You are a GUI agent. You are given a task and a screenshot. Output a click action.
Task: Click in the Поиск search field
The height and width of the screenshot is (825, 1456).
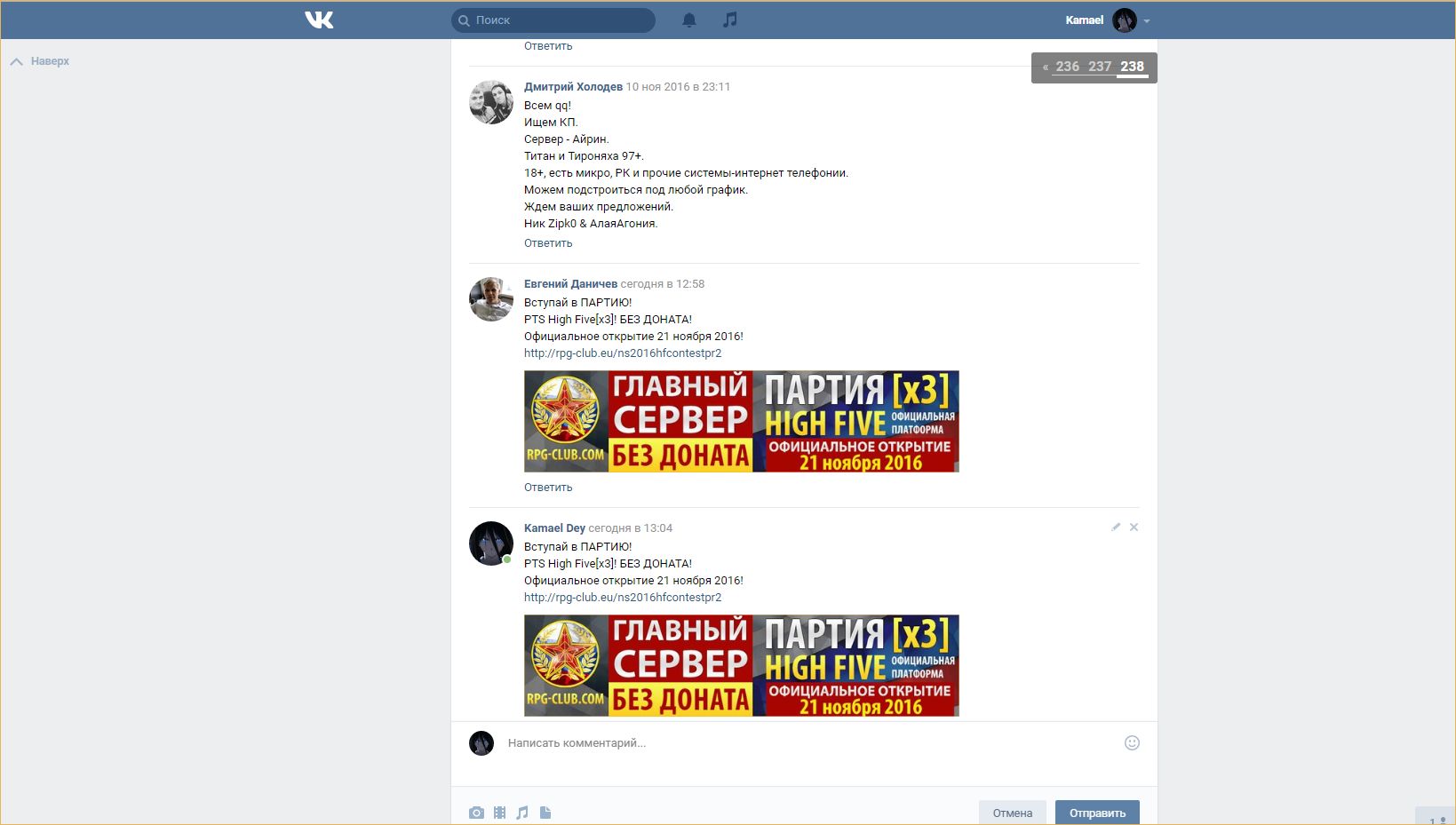560,20
